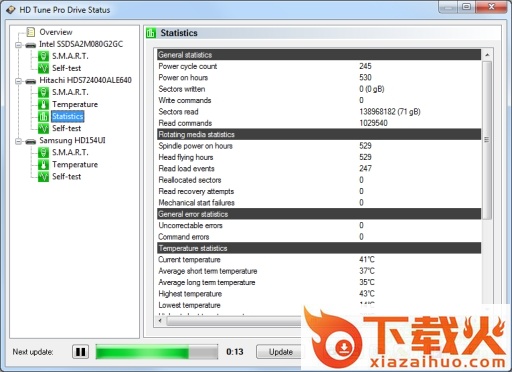Image resolution: width=512 pixels, height=372 pixels.
Task: Click the Rotating media statistics header
Action: (x=319, y=134)
